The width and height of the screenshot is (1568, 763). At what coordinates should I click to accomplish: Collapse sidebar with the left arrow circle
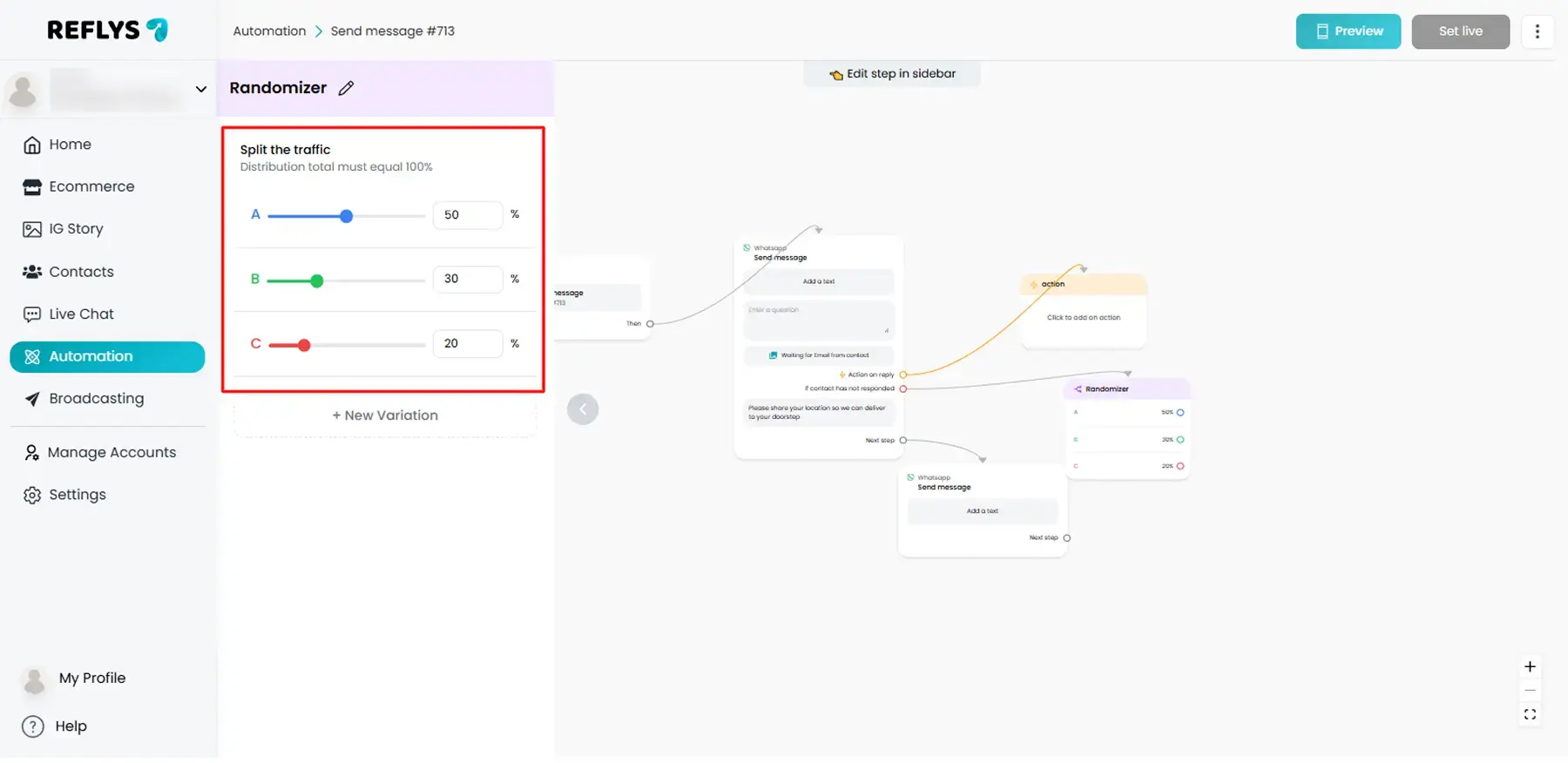583,409
